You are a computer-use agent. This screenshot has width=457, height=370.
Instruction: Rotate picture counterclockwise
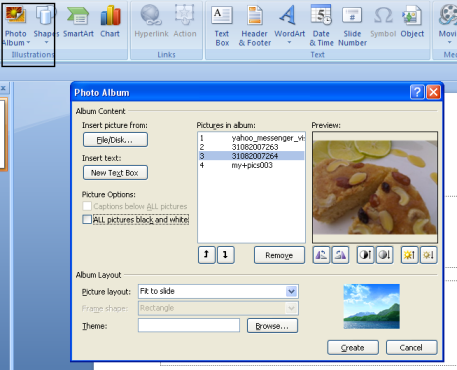coord(321,255)
